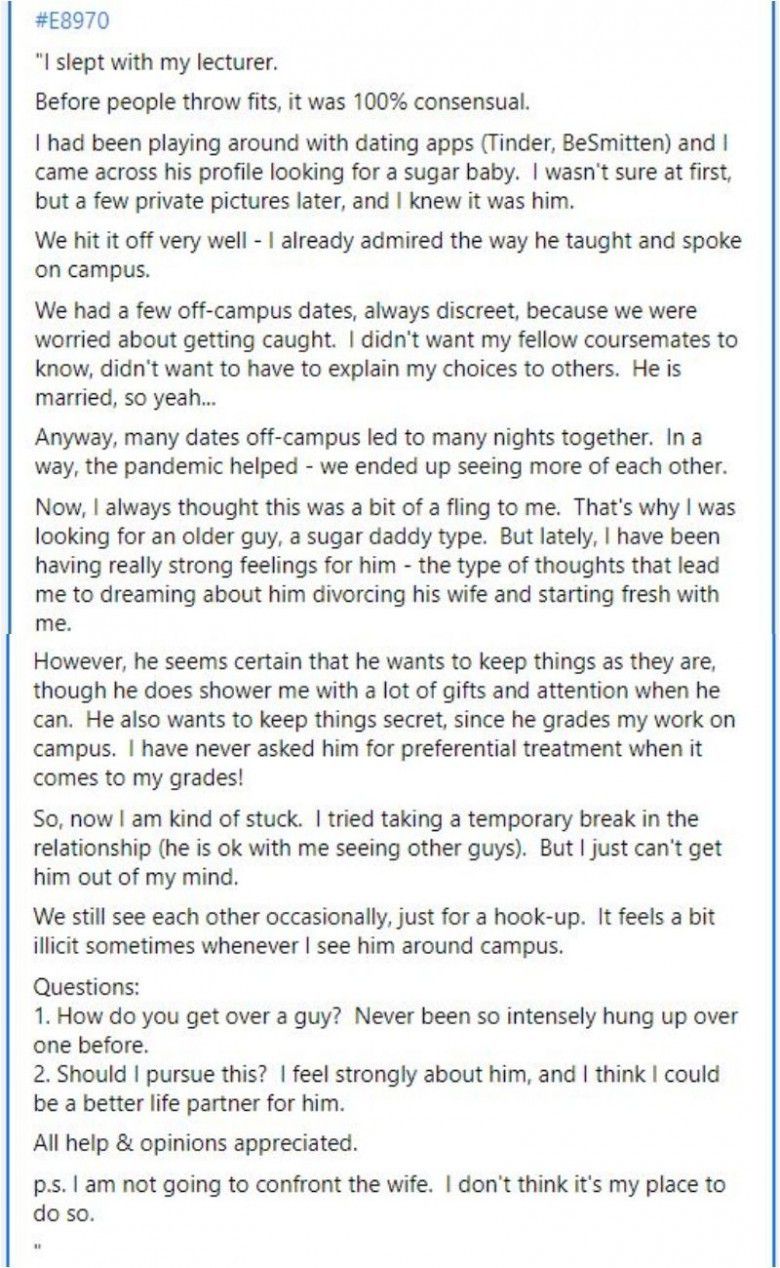Click the paragraph starting "So, now I am kind of stuck"
Image resolution: width=780 pixels, height=1268 pixels.
coord(380,849)
